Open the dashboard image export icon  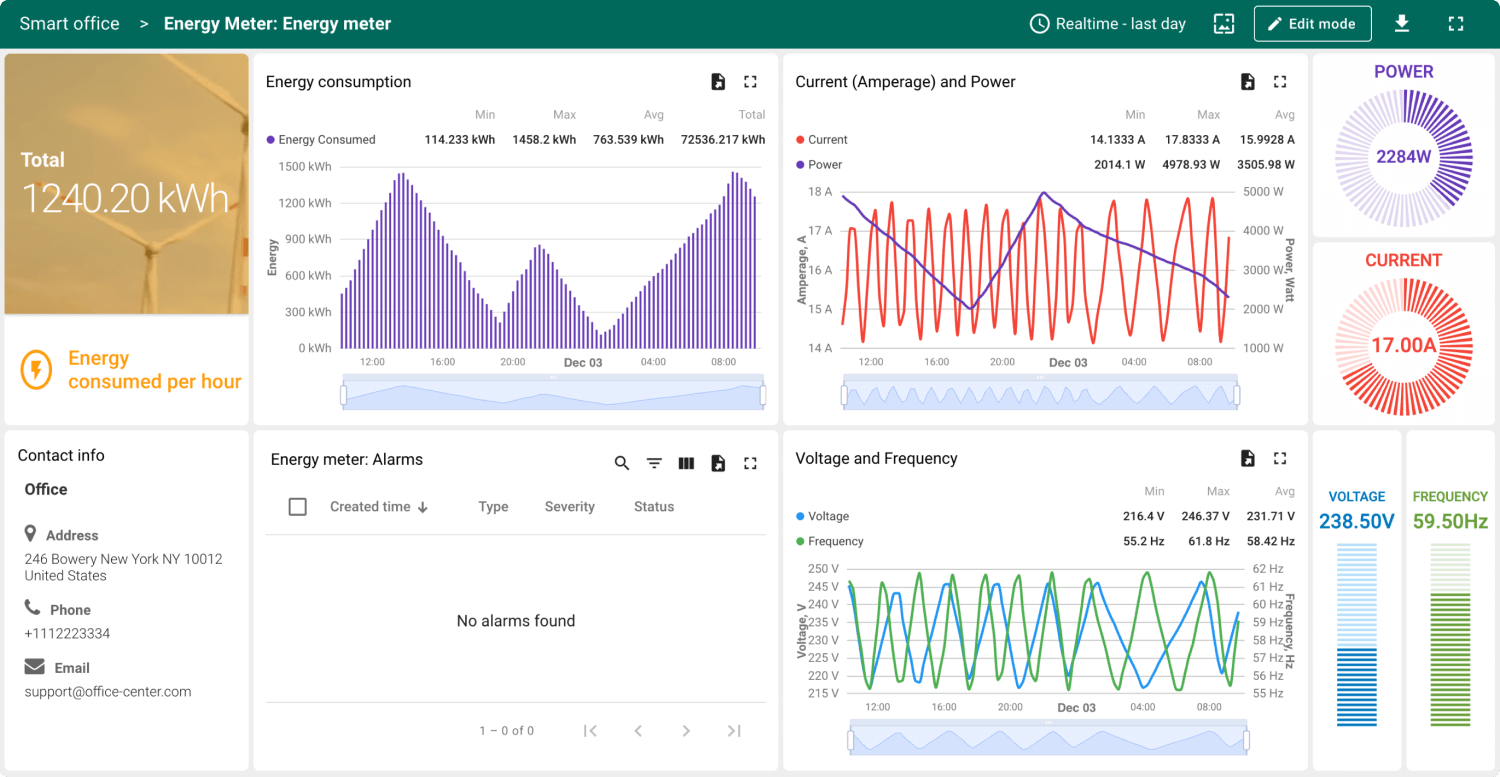pos(1224,24)
